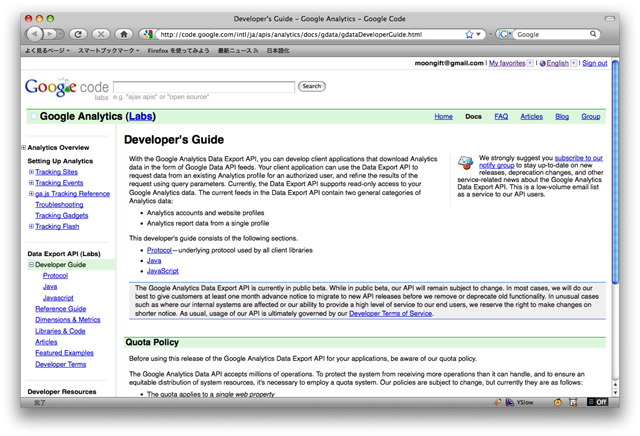Open the JavaScript link in the section list
Viewport: 640px width, 436px height.
(163, 271)
